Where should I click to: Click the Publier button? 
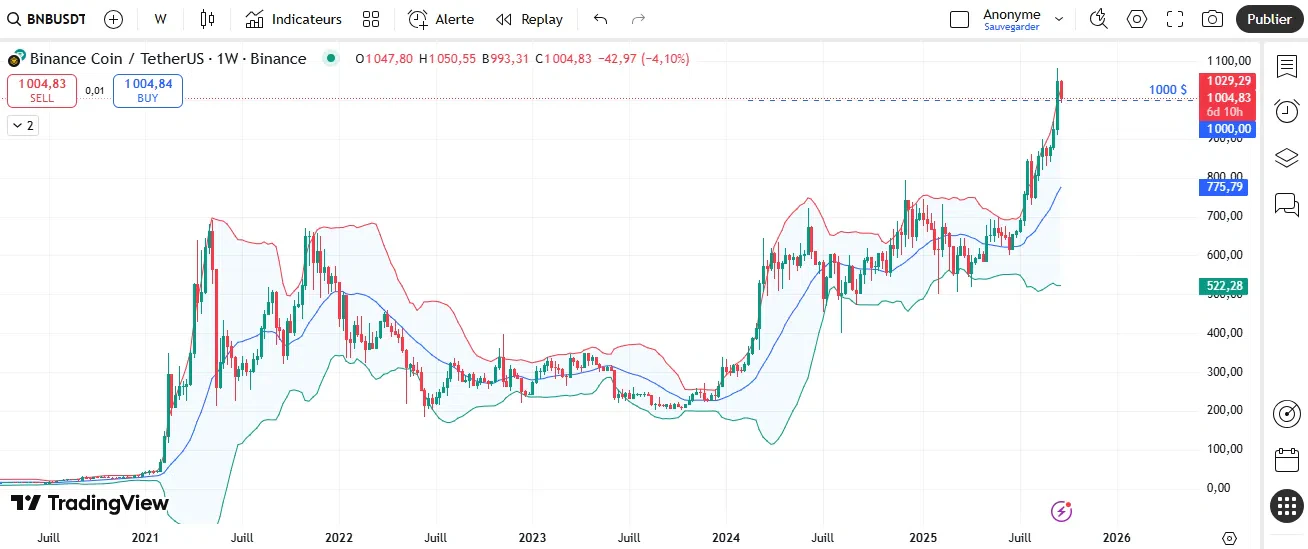pyautogui.click(x=1270, y=19)
